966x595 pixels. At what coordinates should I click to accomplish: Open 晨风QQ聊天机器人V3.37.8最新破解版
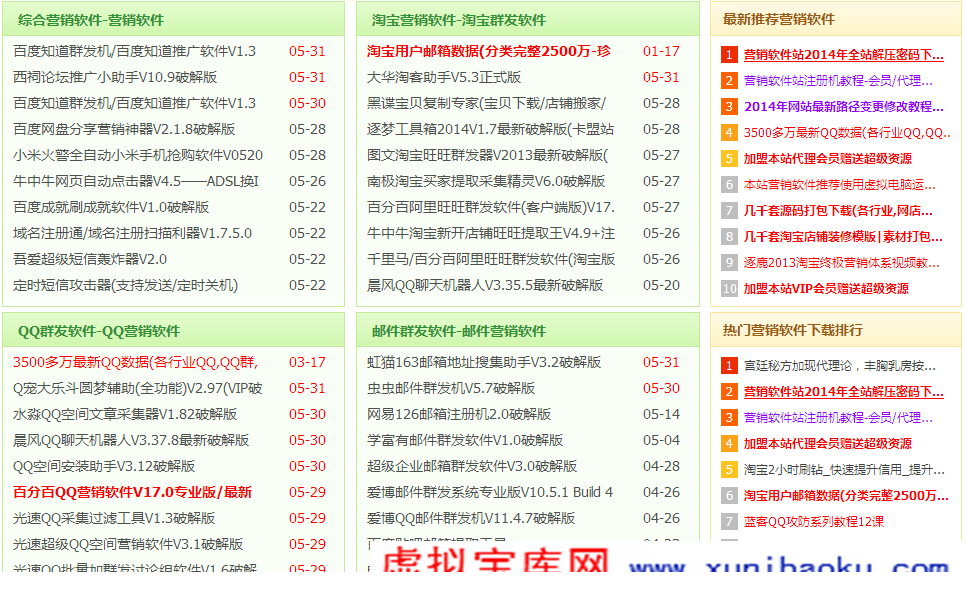pyautogui.click(x=131, y=440)
